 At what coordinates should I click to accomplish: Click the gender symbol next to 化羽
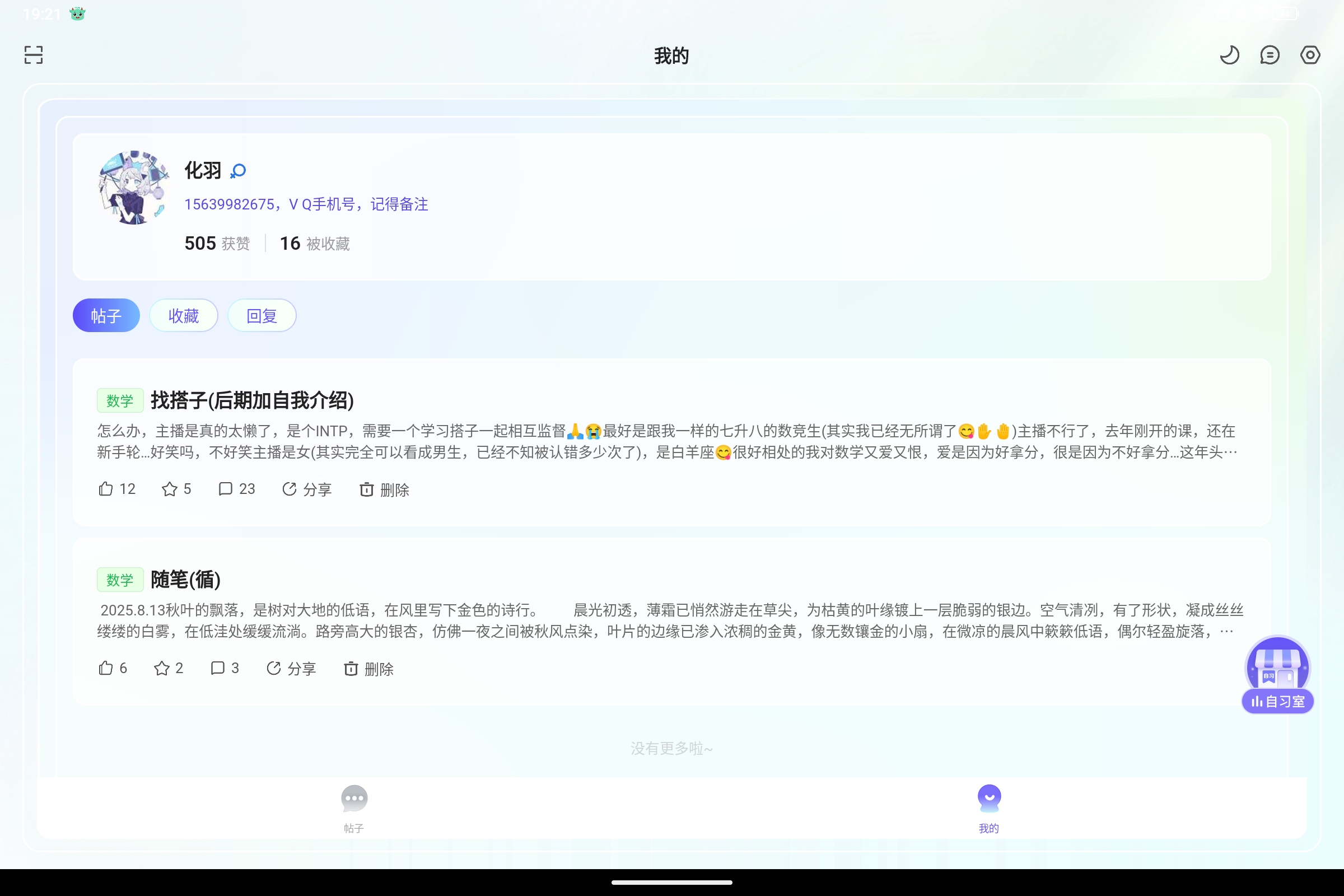coord(237,171)
